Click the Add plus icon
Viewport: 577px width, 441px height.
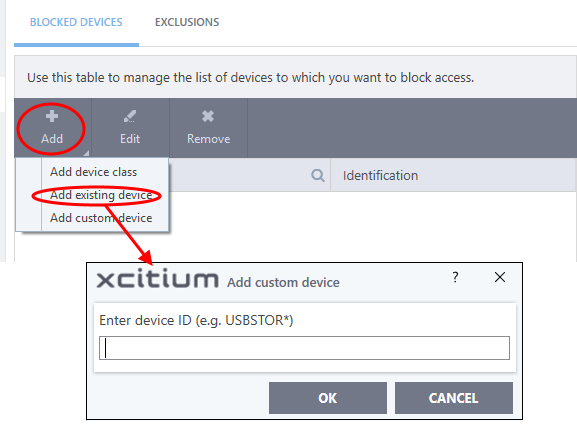pyautogui.click(x=52, y=116)
